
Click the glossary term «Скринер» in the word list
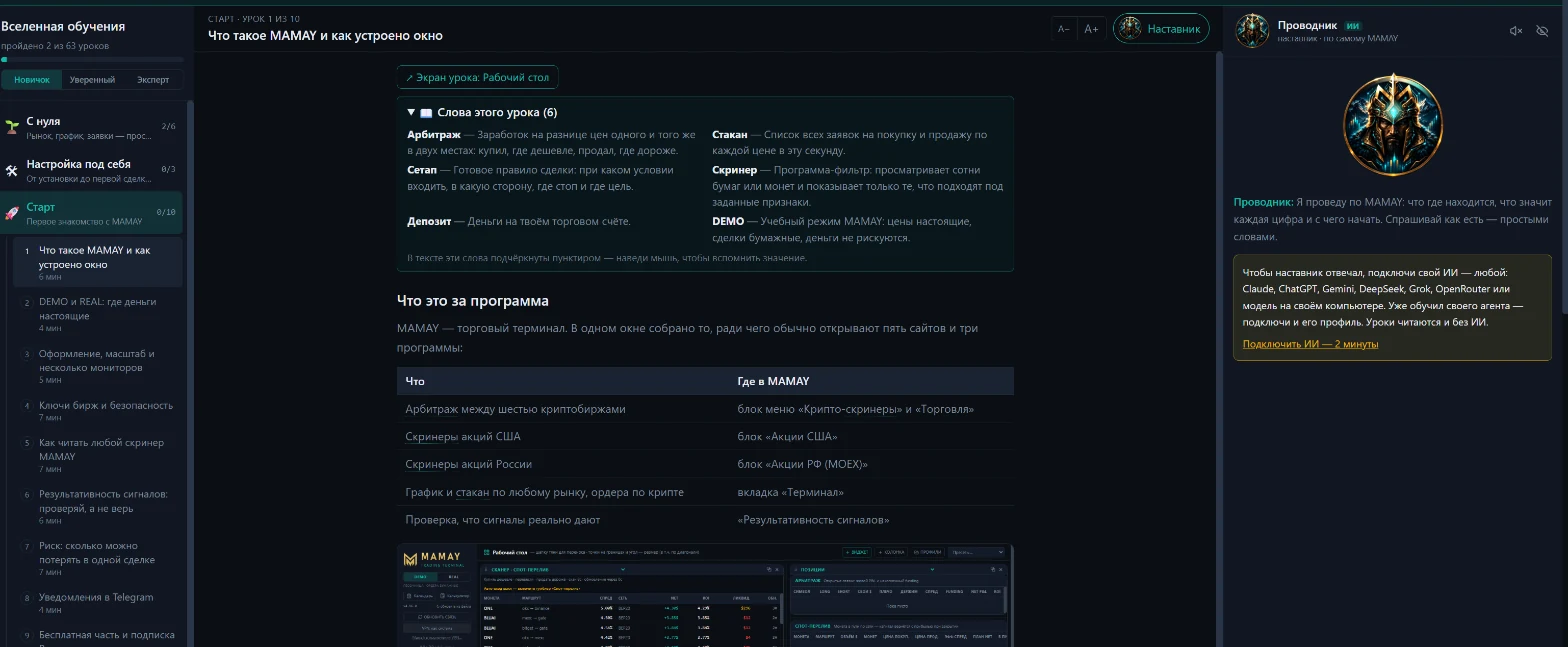[735, 170]
